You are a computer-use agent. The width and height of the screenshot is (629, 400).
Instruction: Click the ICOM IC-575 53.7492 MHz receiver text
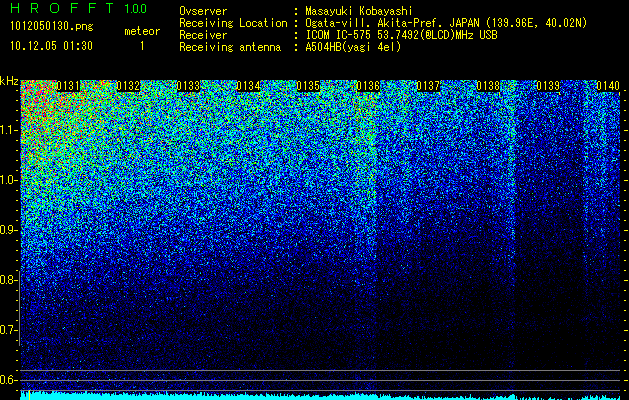[x=401, y=35]
